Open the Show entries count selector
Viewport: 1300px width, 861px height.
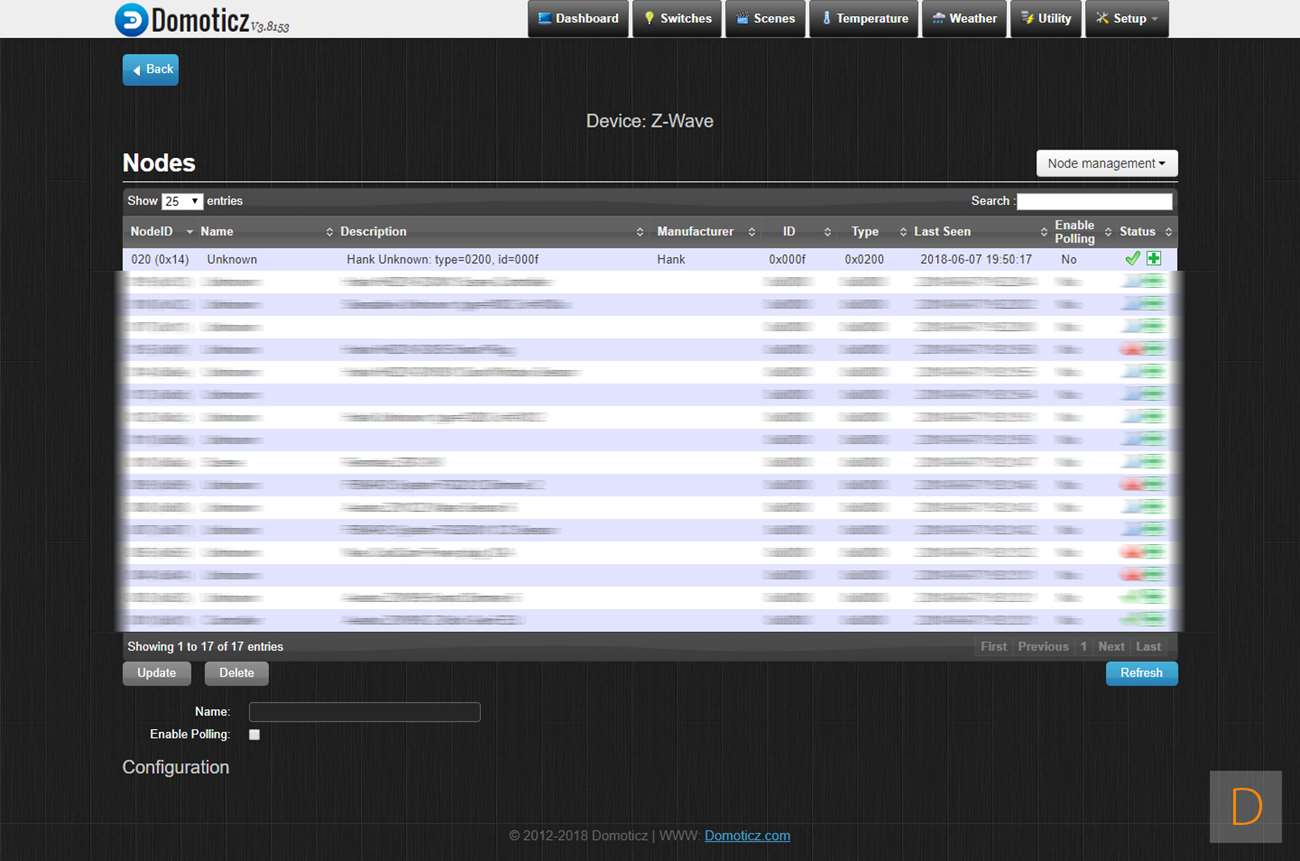point(182,202)
